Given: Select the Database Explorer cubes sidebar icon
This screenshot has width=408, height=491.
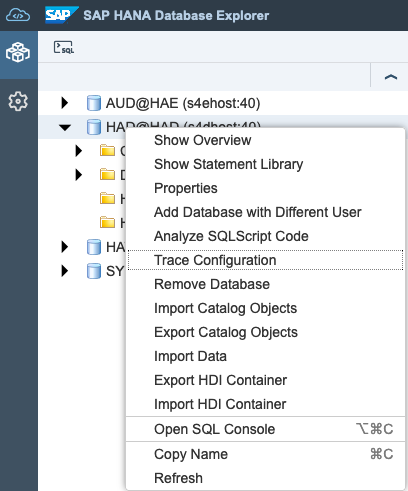Looking at the screenshot, I should (18, 52).
